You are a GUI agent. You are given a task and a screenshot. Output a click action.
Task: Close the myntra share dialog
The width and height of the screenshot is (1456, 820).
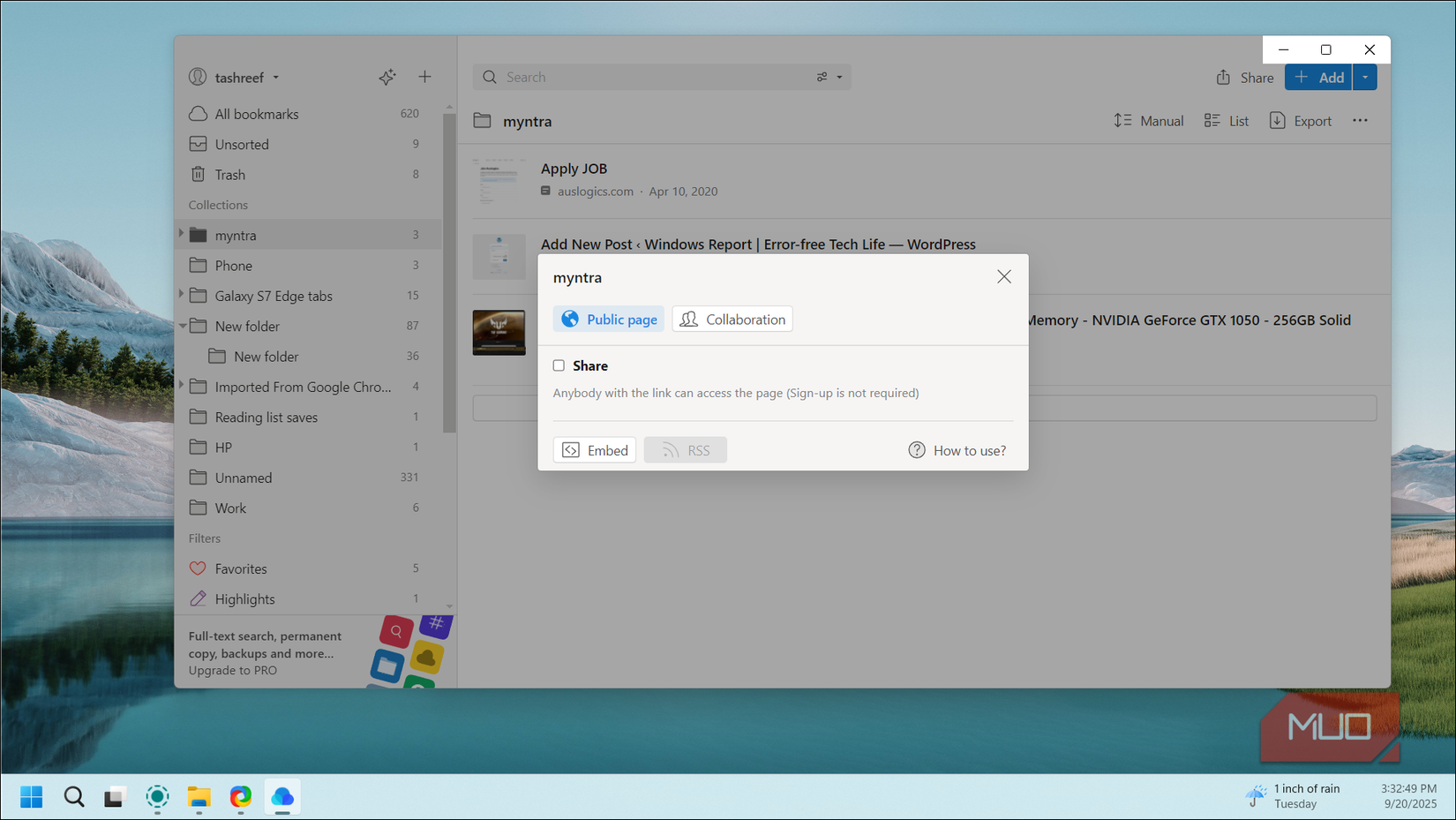point(1003,277)
